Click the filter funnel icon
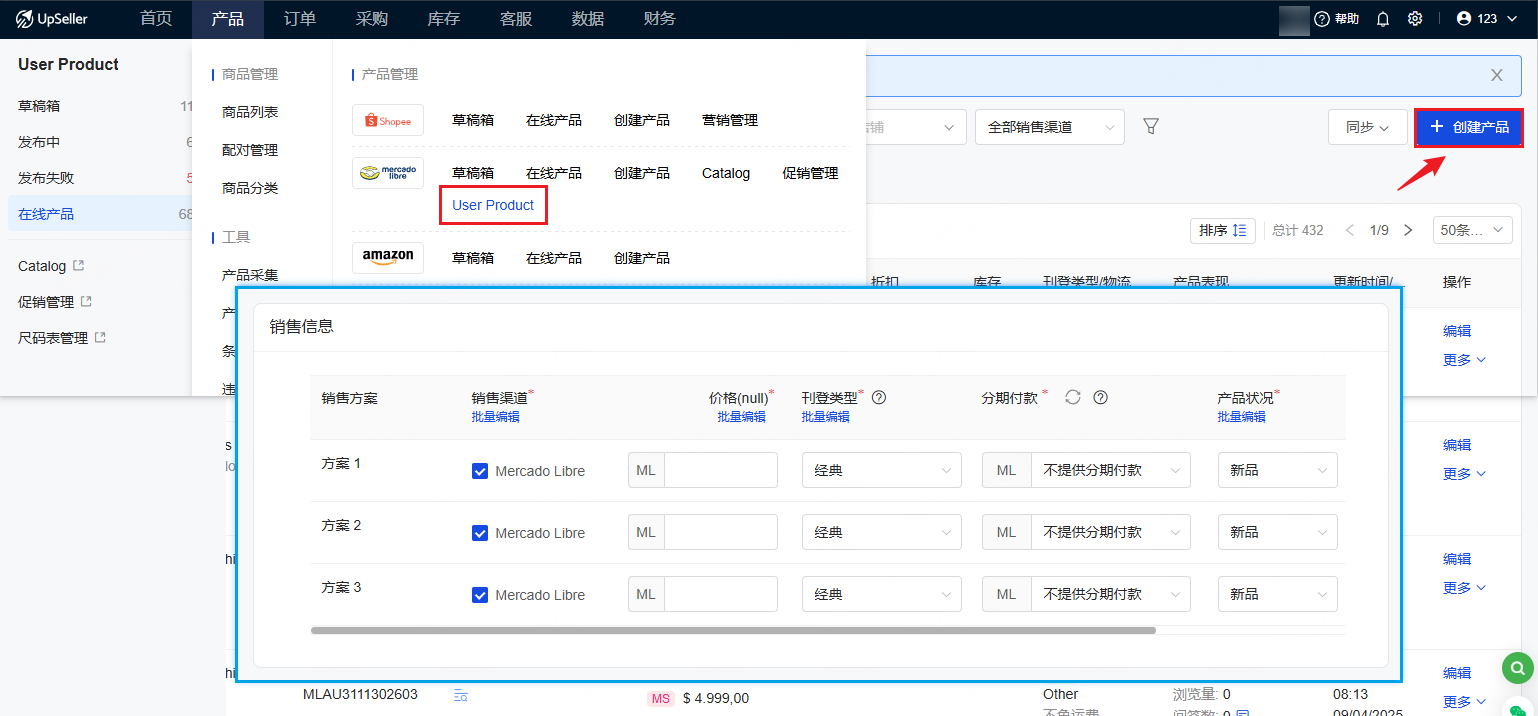 [1151, 127]
